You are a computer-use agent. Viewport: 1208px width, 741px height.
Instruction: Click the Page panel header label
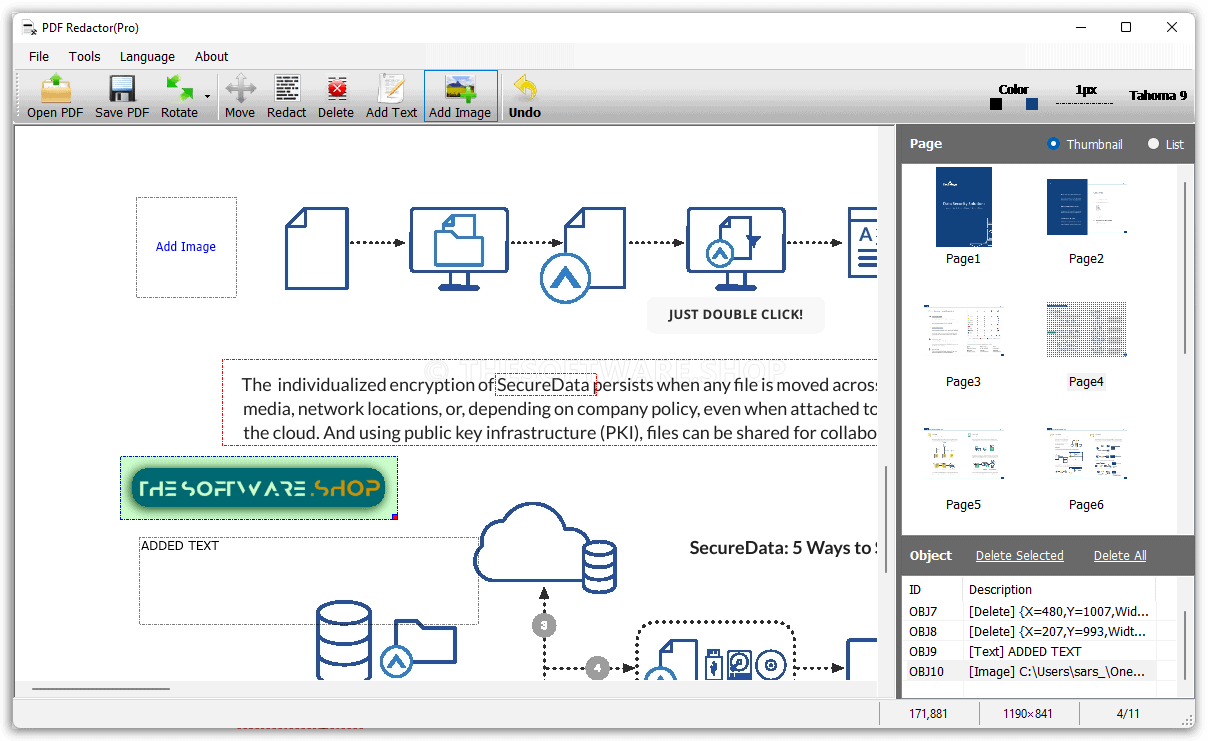coord(926,144)
